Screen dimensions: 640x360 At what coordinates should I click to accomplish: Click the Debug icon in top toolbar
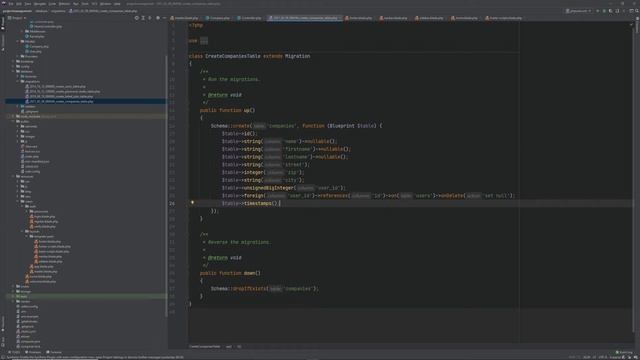click(604, 11)
